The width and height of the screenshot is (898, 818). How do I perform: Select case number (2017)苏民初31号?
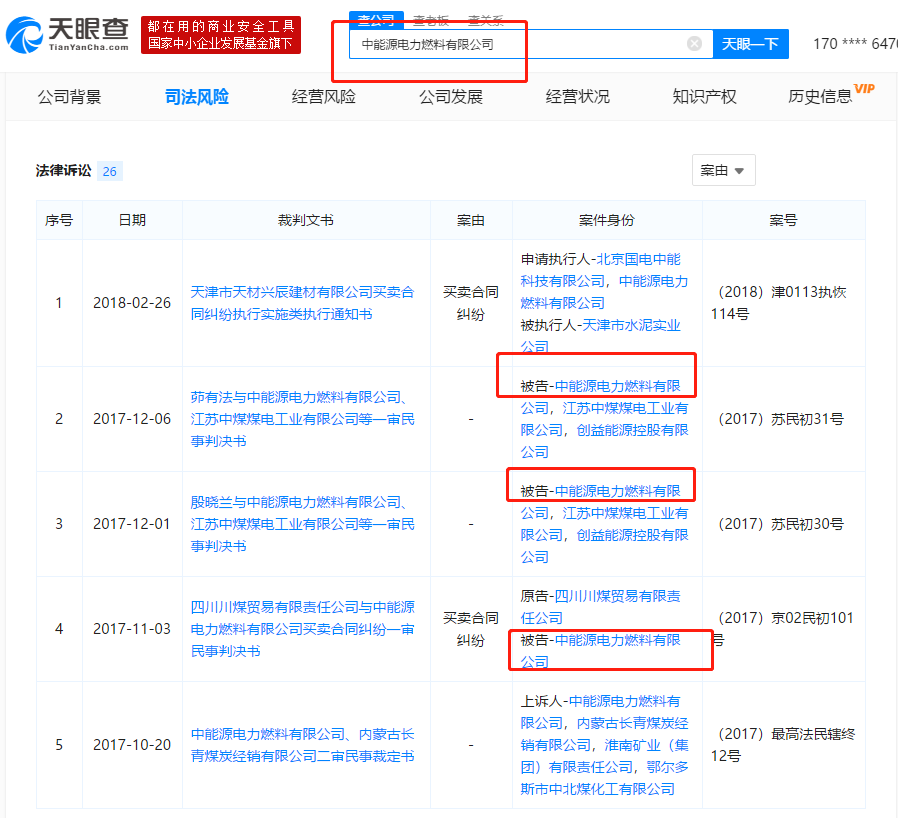[781, 419]
